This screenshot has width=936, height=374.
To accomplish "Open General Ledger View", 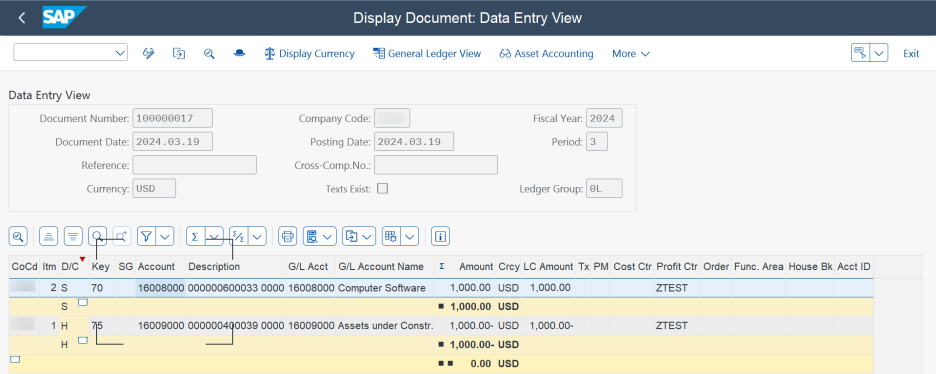I will (427, 54).
